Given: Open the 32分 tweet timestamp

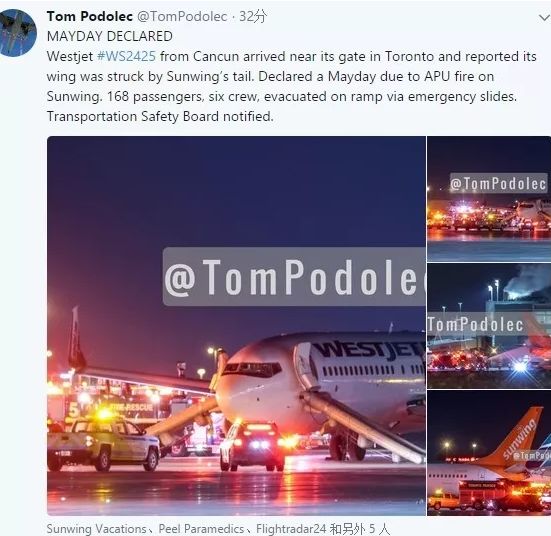Looking at the screenshot, I should pos(253,16).
